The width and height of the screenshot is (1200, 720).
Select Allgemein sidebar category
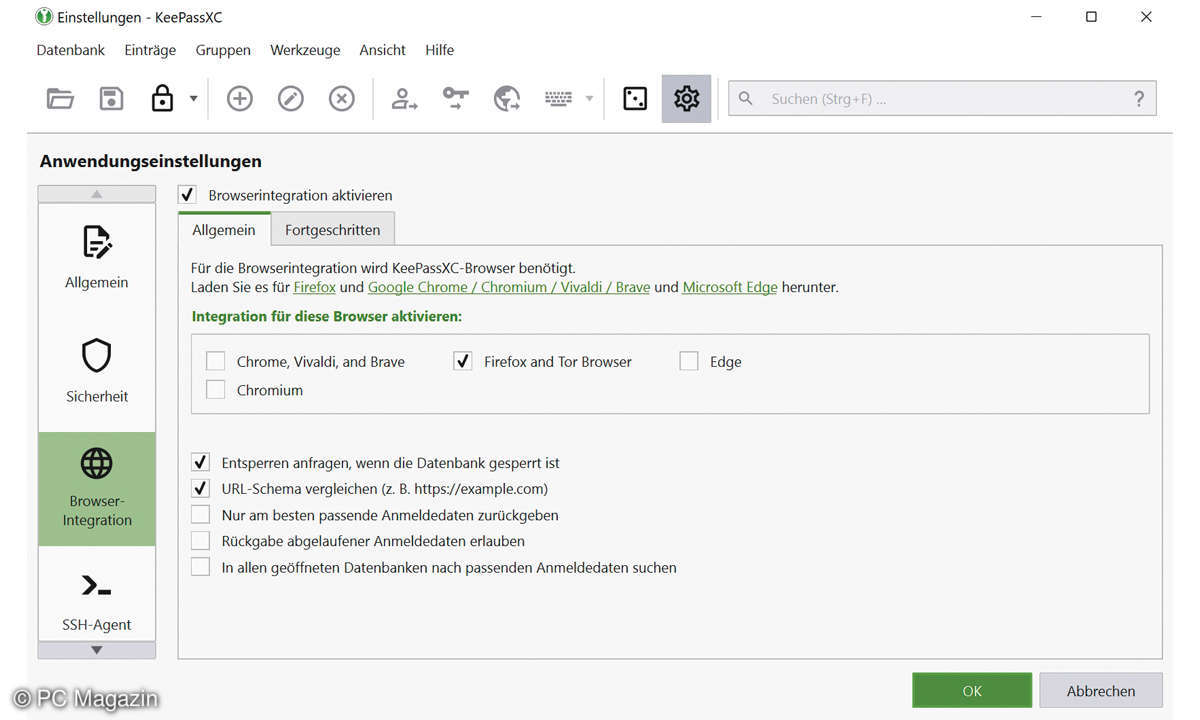pos(97,258)
